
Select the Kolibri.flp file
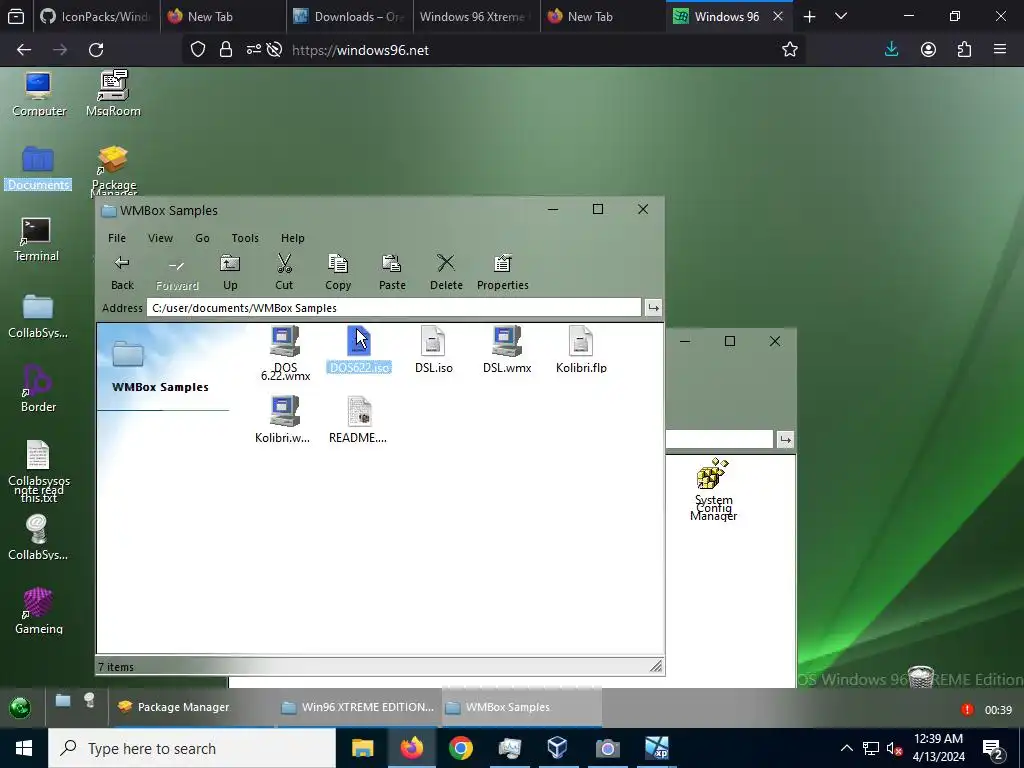coord(581,349)
